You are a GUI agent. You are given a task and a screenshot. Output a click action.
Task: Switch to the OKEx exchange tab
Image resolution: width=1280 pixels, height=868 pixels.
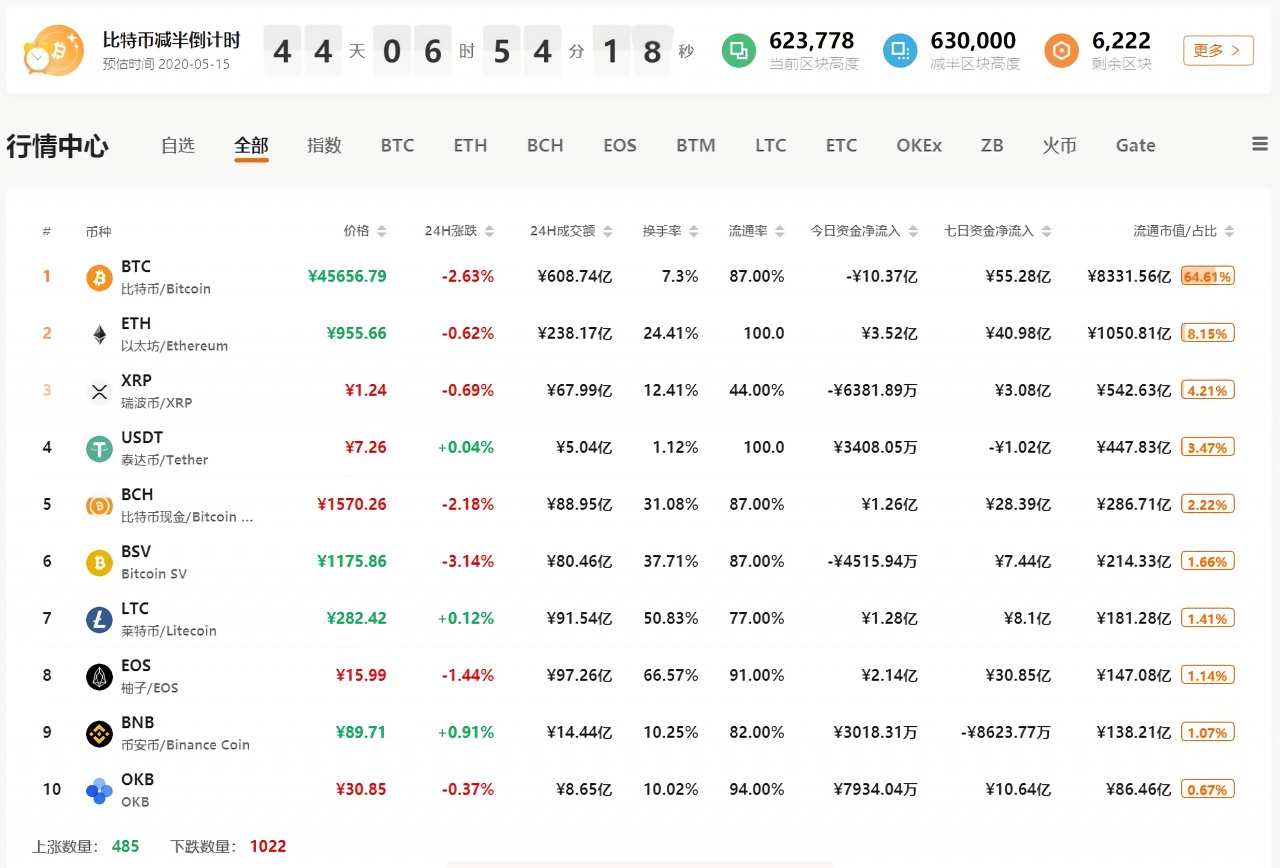point(919,145)
